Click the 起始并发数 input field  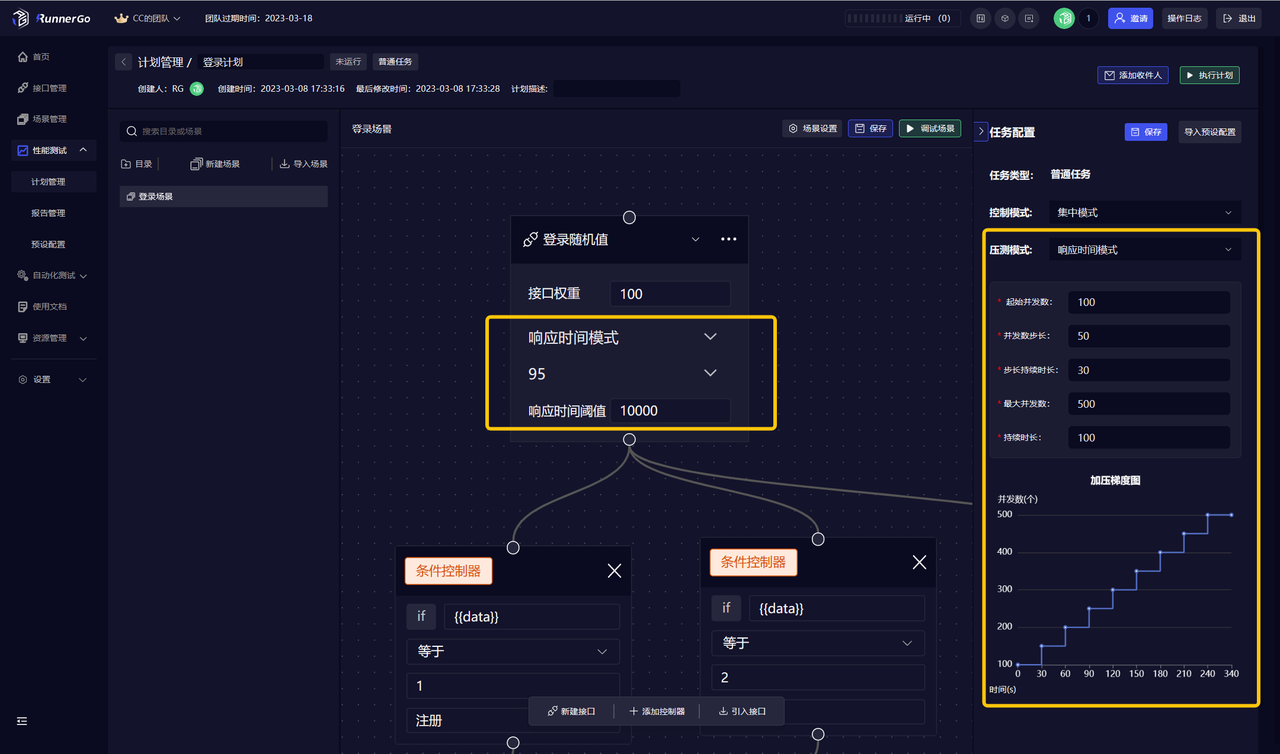coord(1148,302)
